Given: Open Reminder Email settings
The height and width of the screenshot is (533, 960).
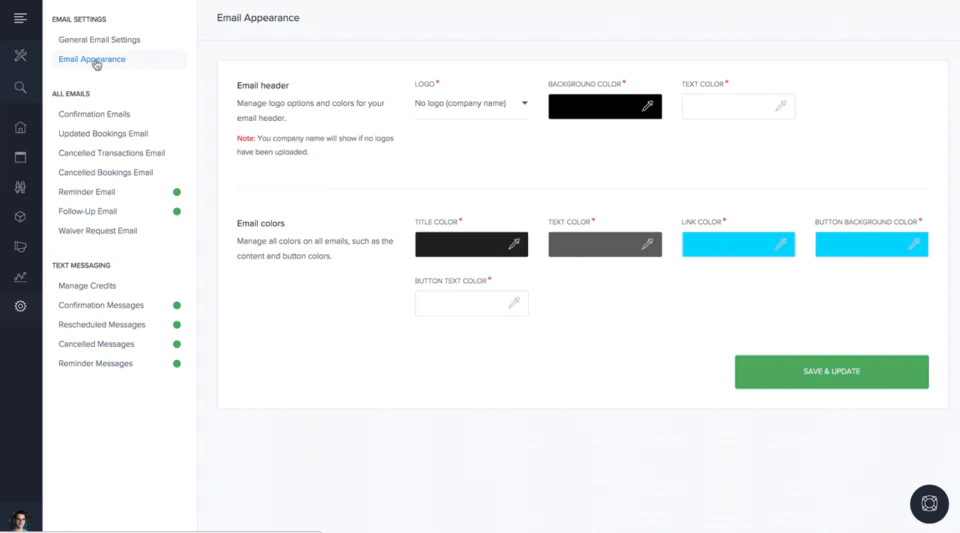Looking at the screenshot, I should tap(86, 192).
